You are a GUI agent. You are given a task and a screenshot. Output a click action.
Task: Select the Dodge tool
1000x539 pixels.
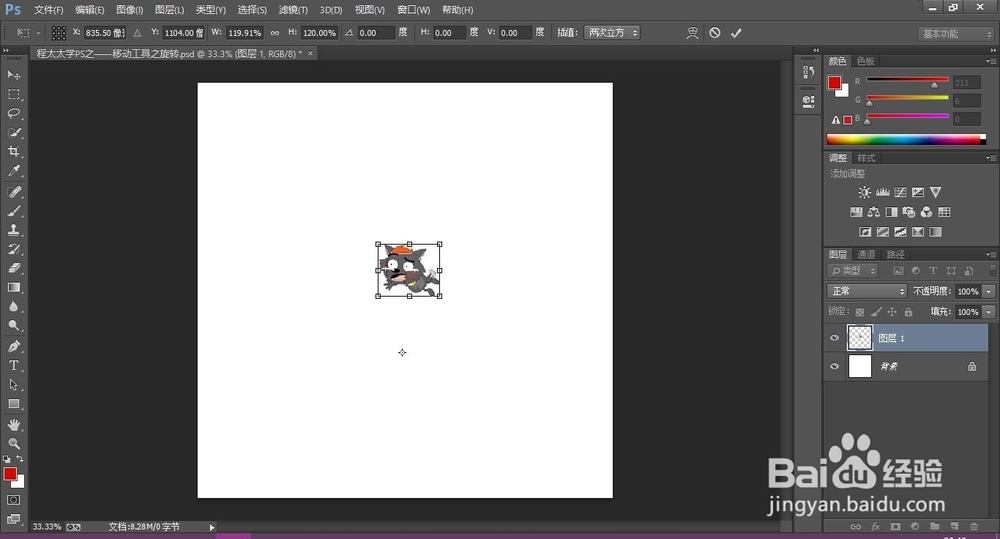click(x=13, y=325)
